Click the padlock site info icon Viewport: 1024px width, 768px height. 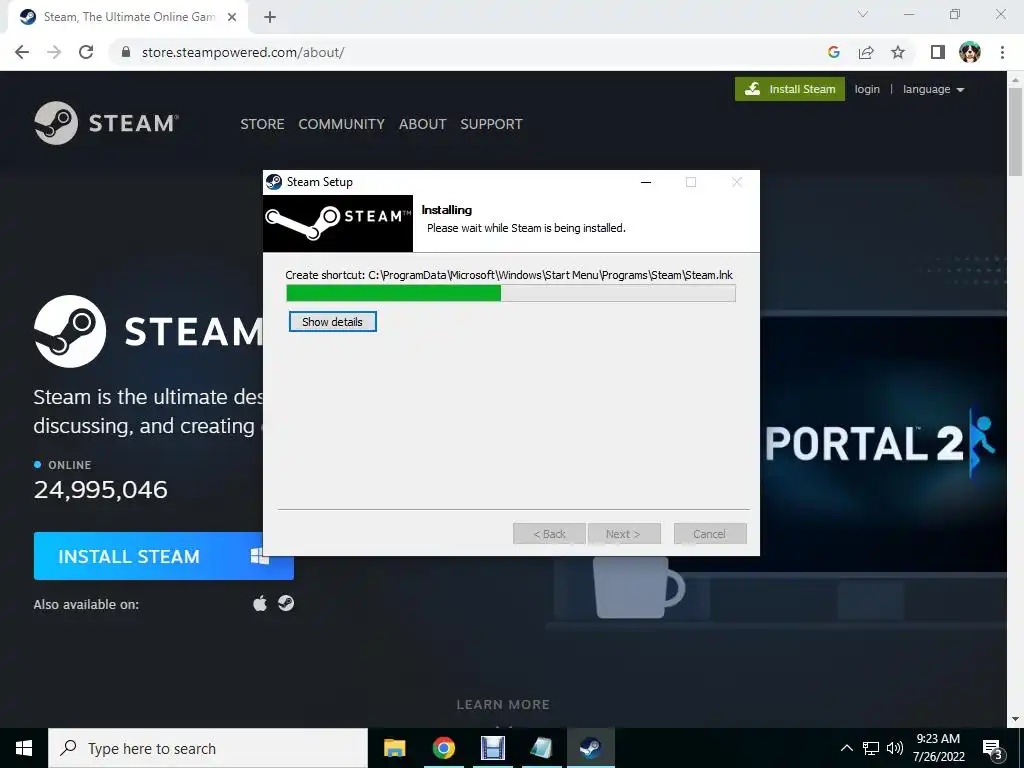pyautogui.click(x=126, y=52)
